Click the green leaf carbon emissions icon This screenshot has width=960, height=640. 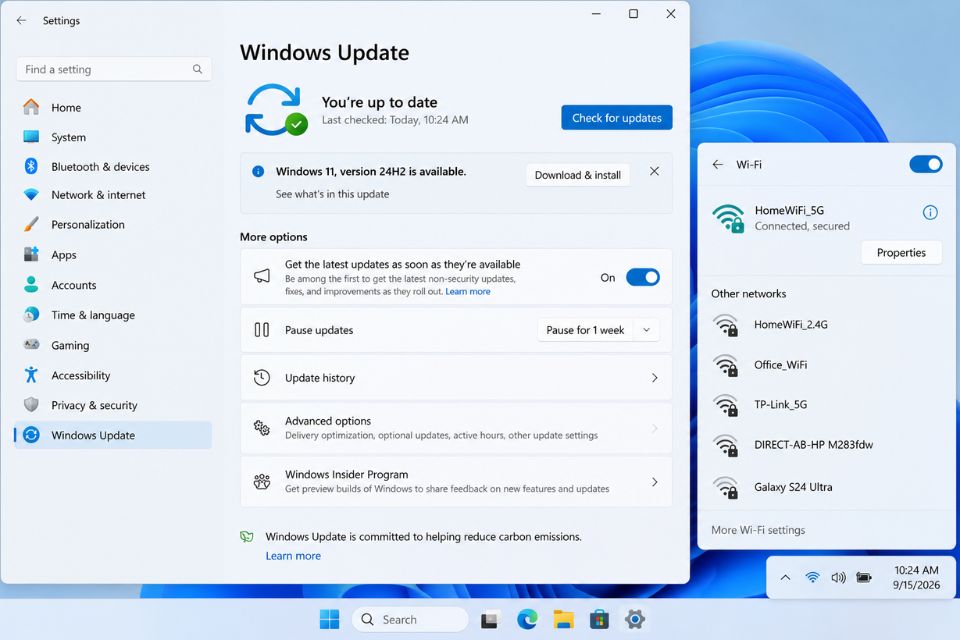pyautogui.click(x=247, y=537)
